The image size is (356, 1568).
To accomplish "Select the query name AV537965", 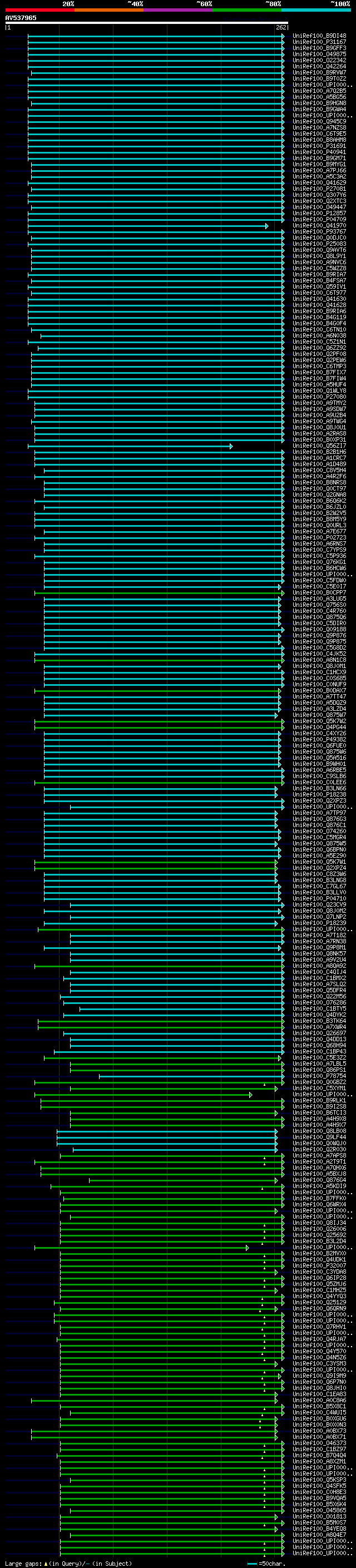I will [x=21, y=18].
